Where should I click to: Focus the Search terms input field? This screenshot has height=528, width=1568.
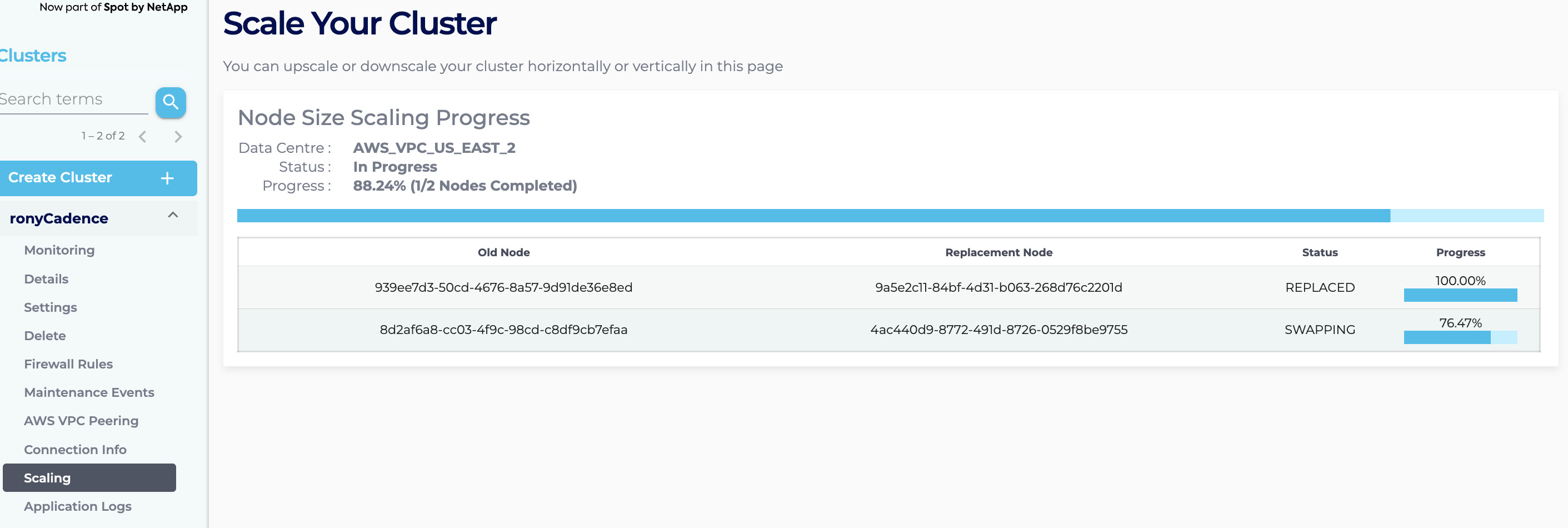(73, 99)
